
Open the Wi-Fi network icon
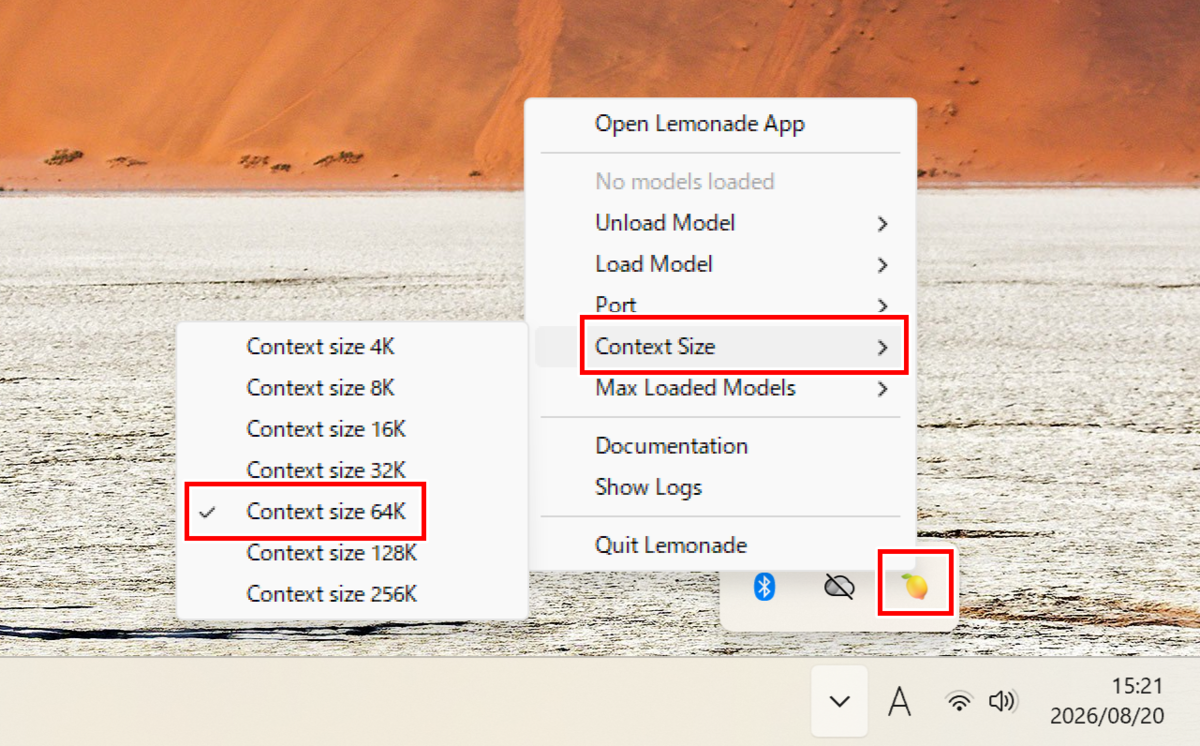tap(959, 702)
